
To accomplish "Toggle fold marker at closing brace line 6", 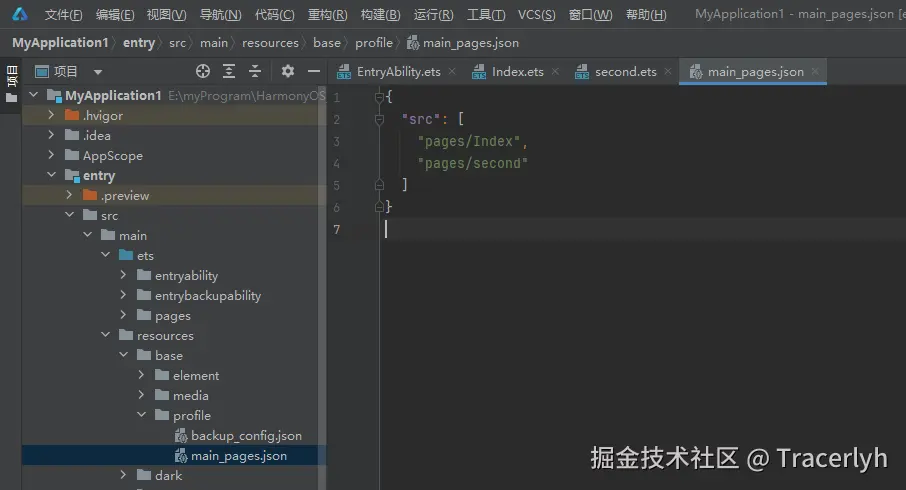I will click(379, 207).
